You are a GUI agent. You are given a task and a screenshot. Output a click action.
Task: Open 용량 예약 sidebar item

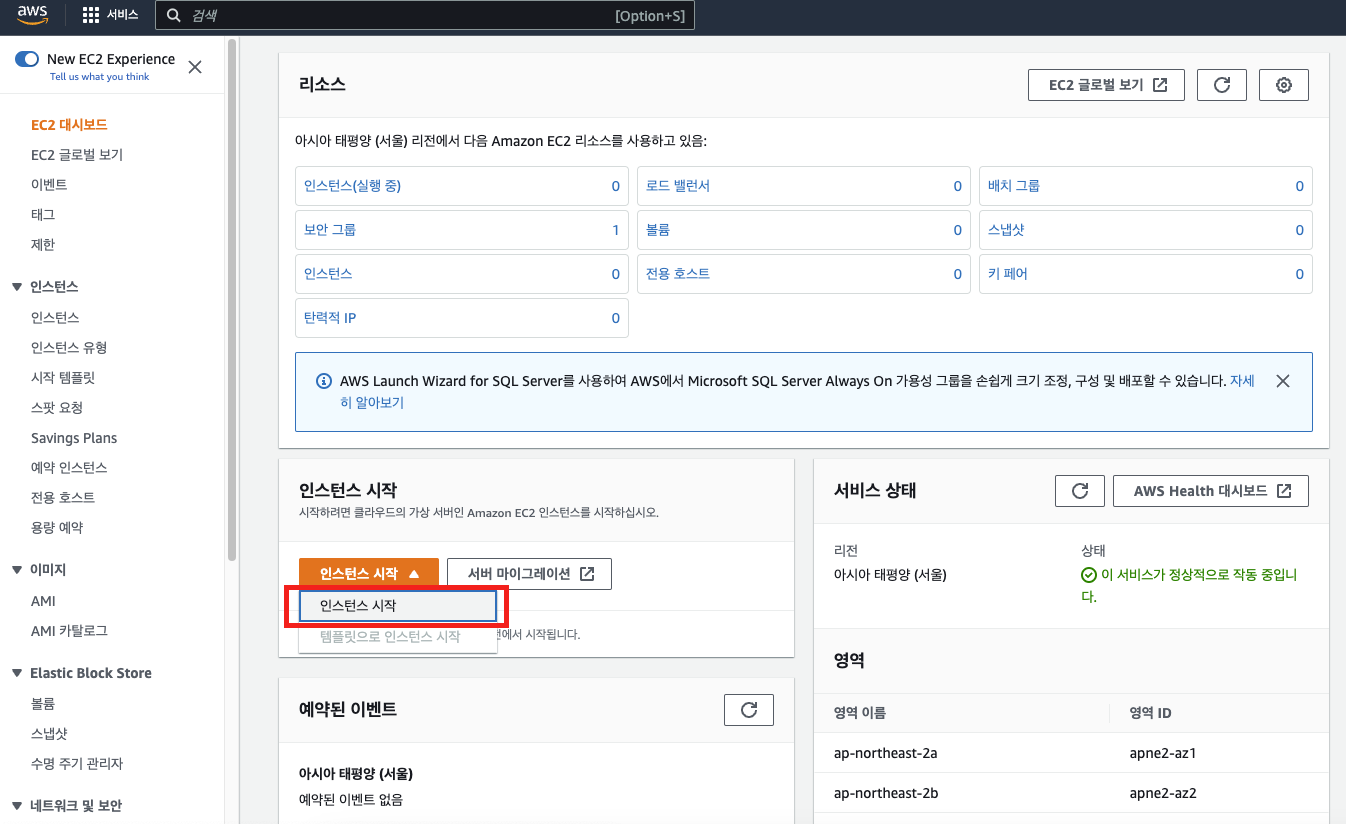point(57,528)
